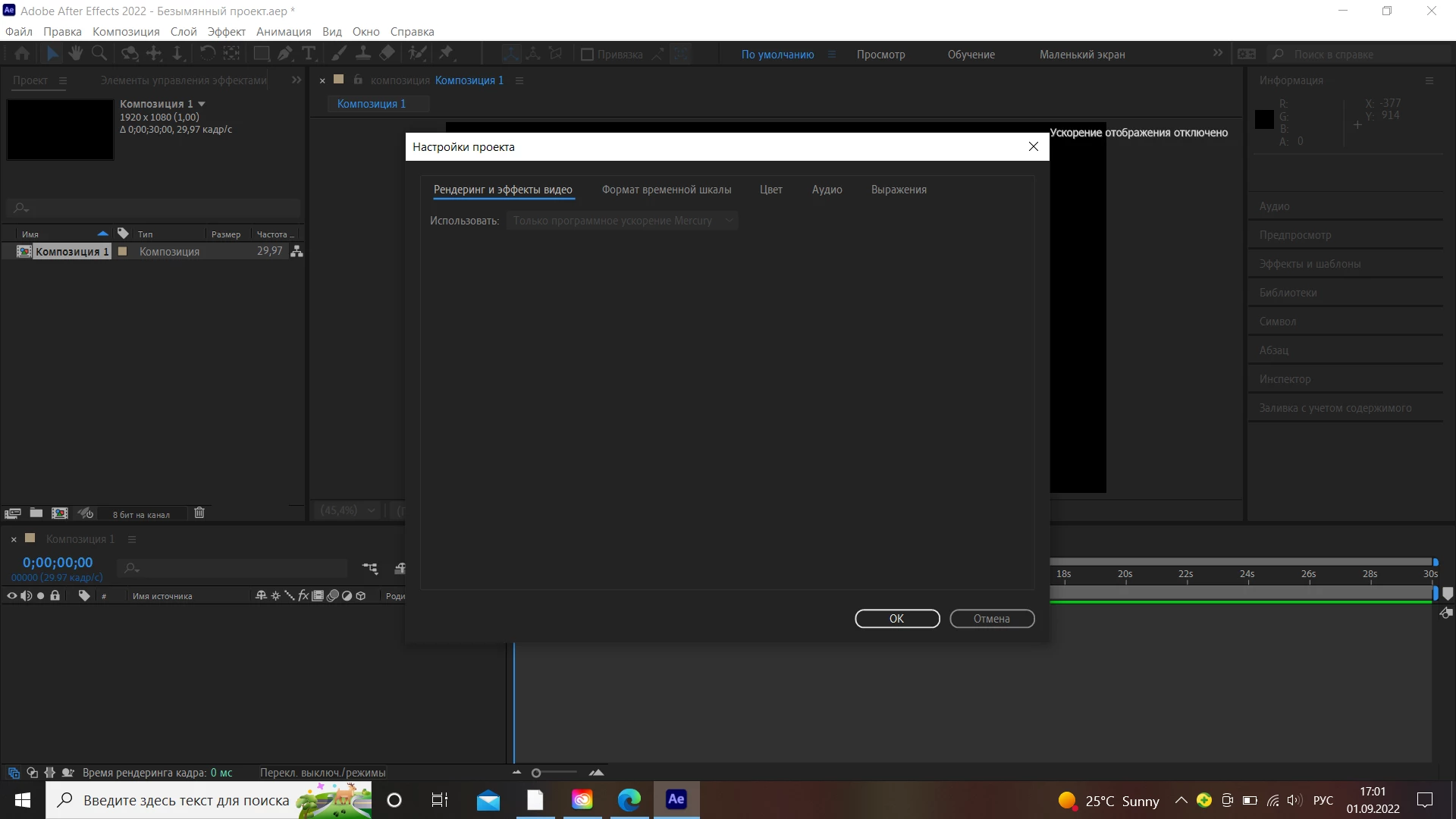The height and width of the screenshot is (819, 1456).
Task: Select the Puppet Pin tool
Action: pyautogui.click(x=446, y=53)
